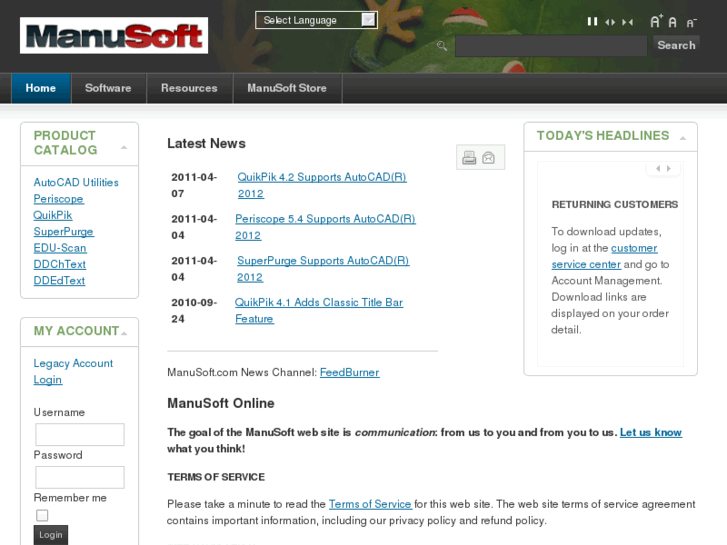Viewport: 727px width, 545px height.
Task: Open the Resources menu
Action: pos(189,88)
